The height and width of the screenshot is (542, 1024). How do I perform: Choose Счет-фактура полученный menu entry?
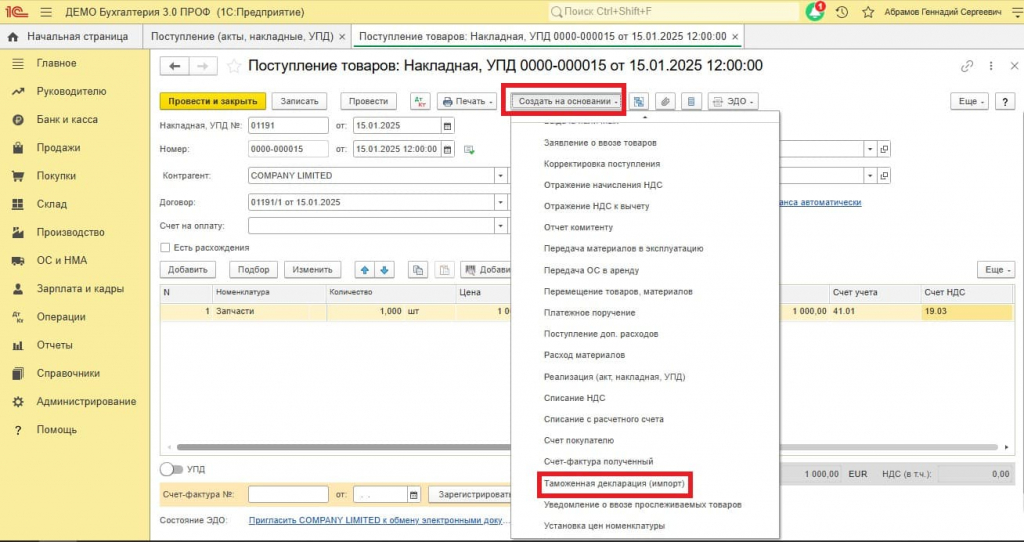598,462
